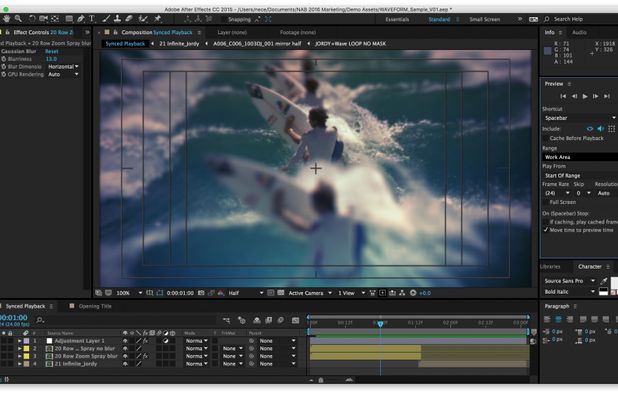
Task: Play the preview
Action: click(585, 96)
